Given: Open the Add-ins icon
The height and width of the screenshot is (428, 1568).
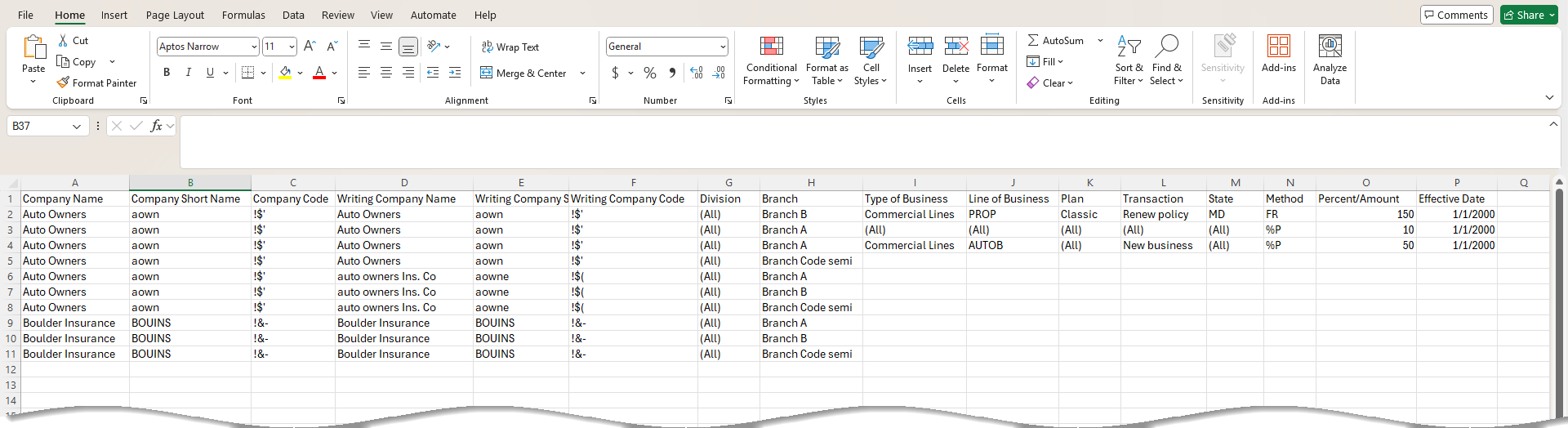Looking at the screenshot, I should pos(1279,46).
